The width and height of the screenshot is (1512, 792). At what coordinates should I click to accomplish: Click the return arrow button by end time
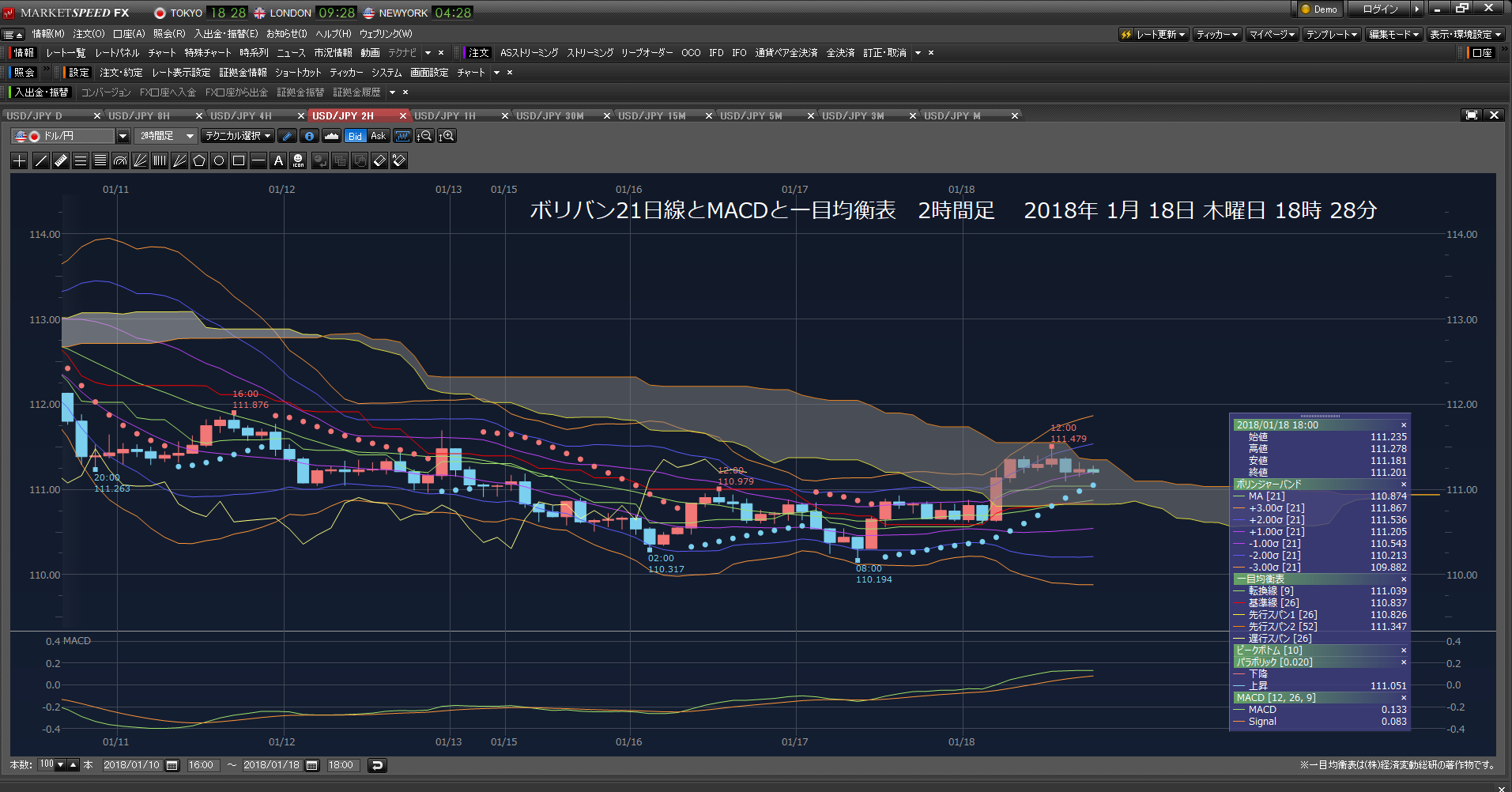[x=377, y=765]
